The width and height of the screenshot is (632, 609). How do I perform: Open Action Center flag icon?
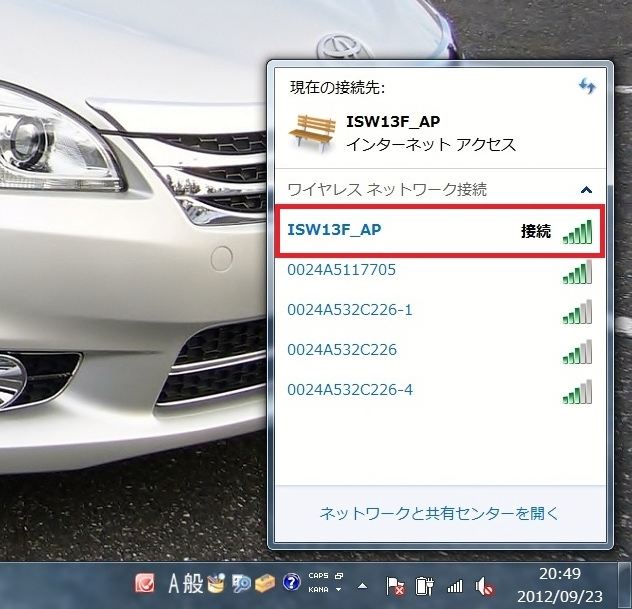pyautogui.click(x=395, y=586)
